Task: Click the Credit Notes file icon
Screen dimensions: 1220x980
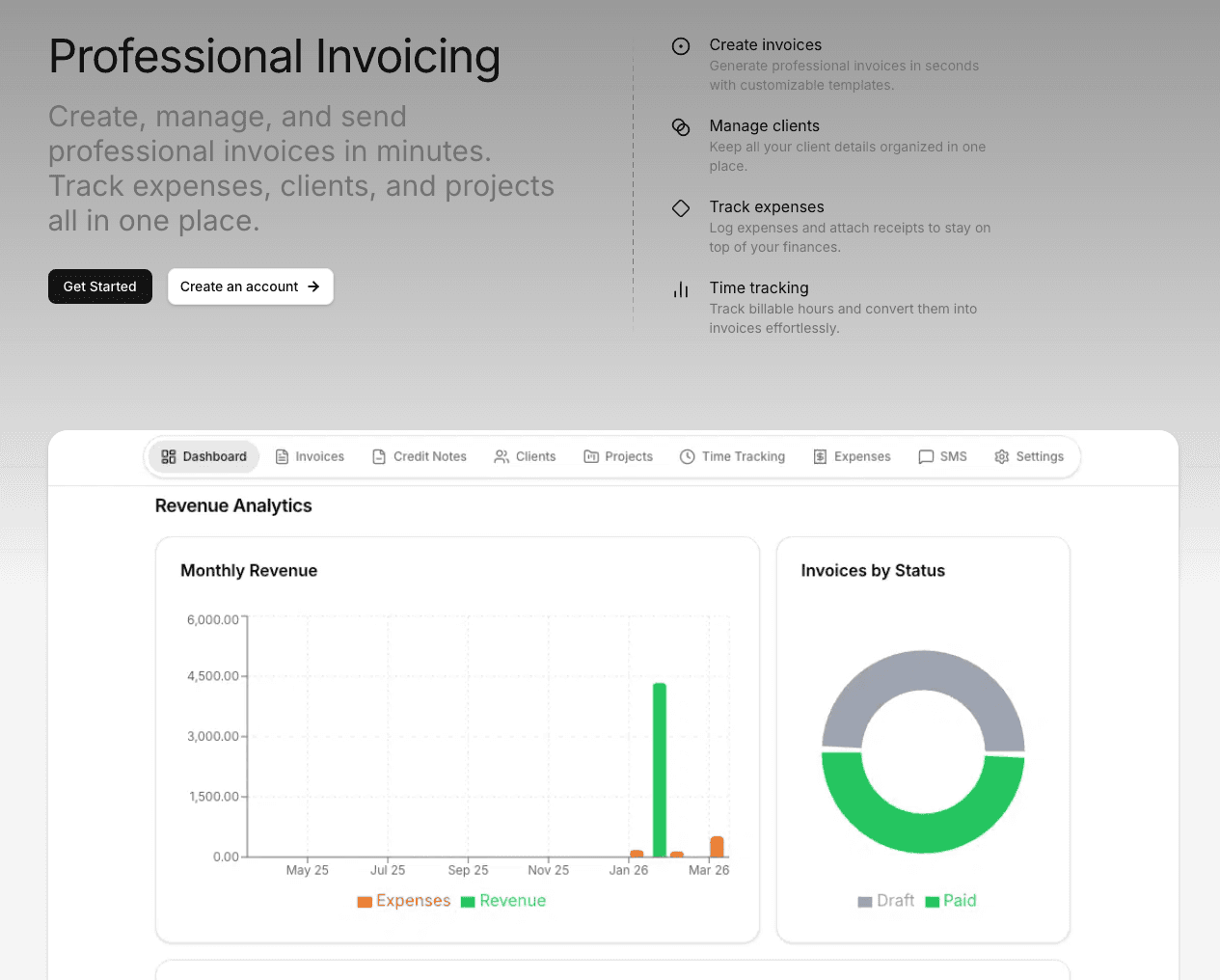Action: point(379,456)
